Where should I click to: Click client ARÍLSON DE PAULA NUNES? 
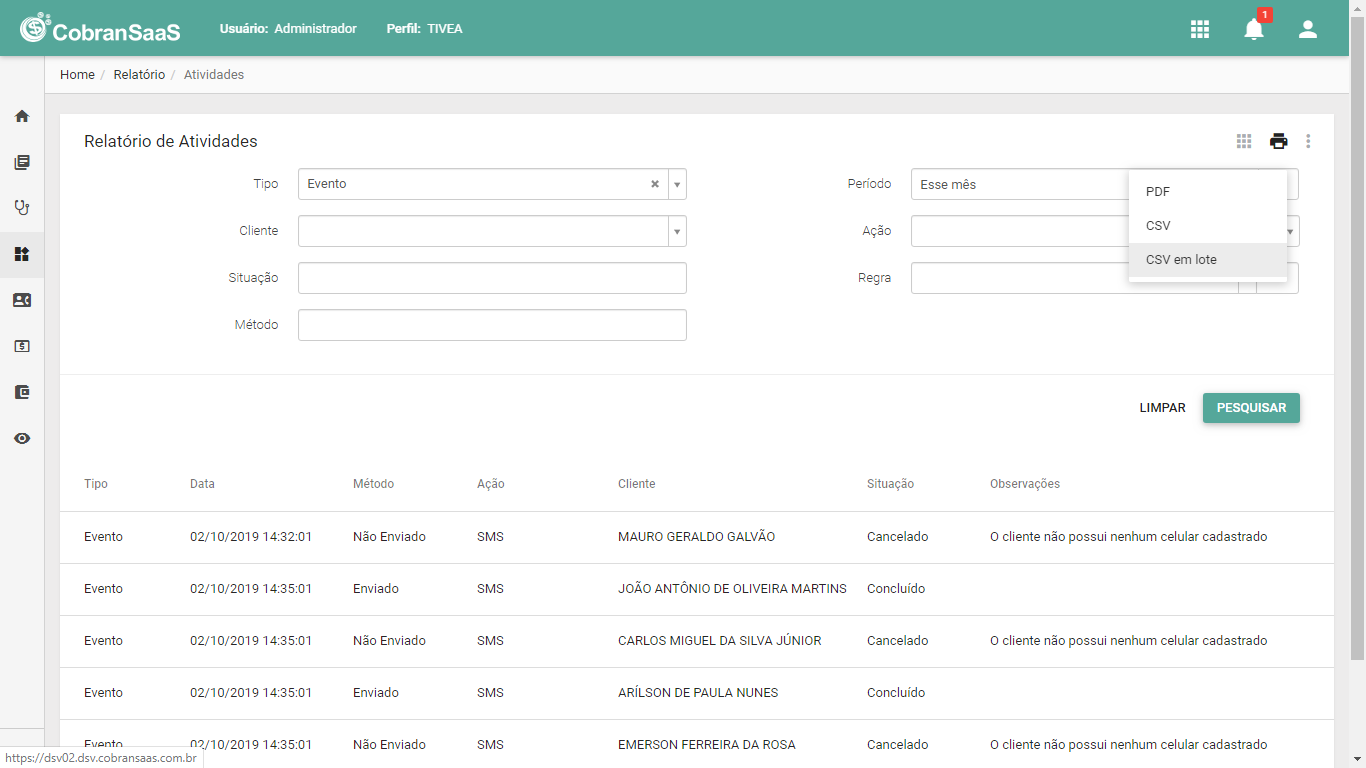(x=698, y=693)
